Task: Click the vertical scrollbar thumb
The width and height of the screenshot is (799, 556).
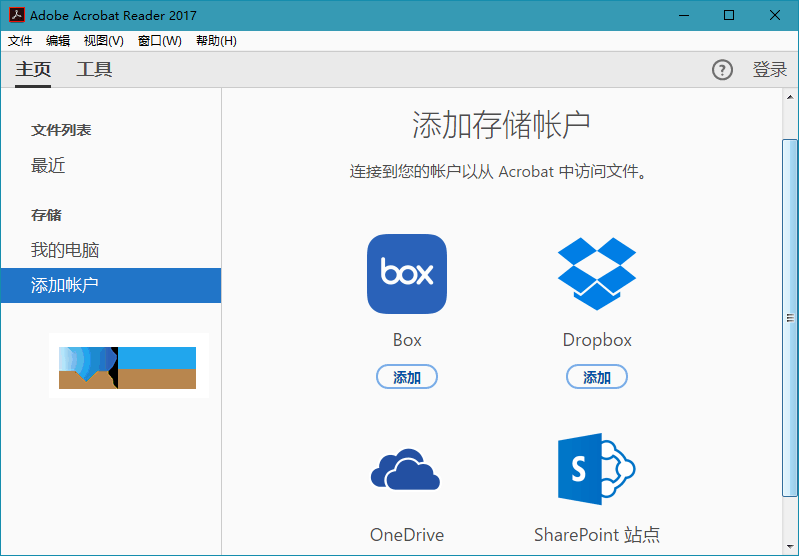Action: (x=790, y=317)
